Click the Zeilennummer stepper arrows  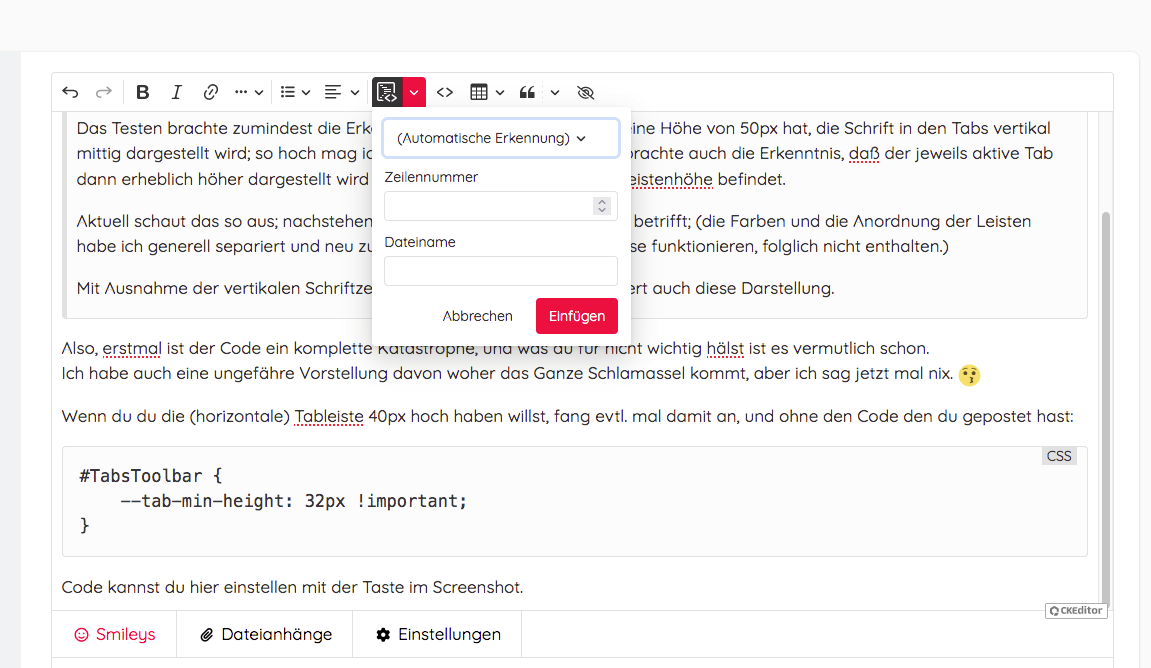point(602,206)
